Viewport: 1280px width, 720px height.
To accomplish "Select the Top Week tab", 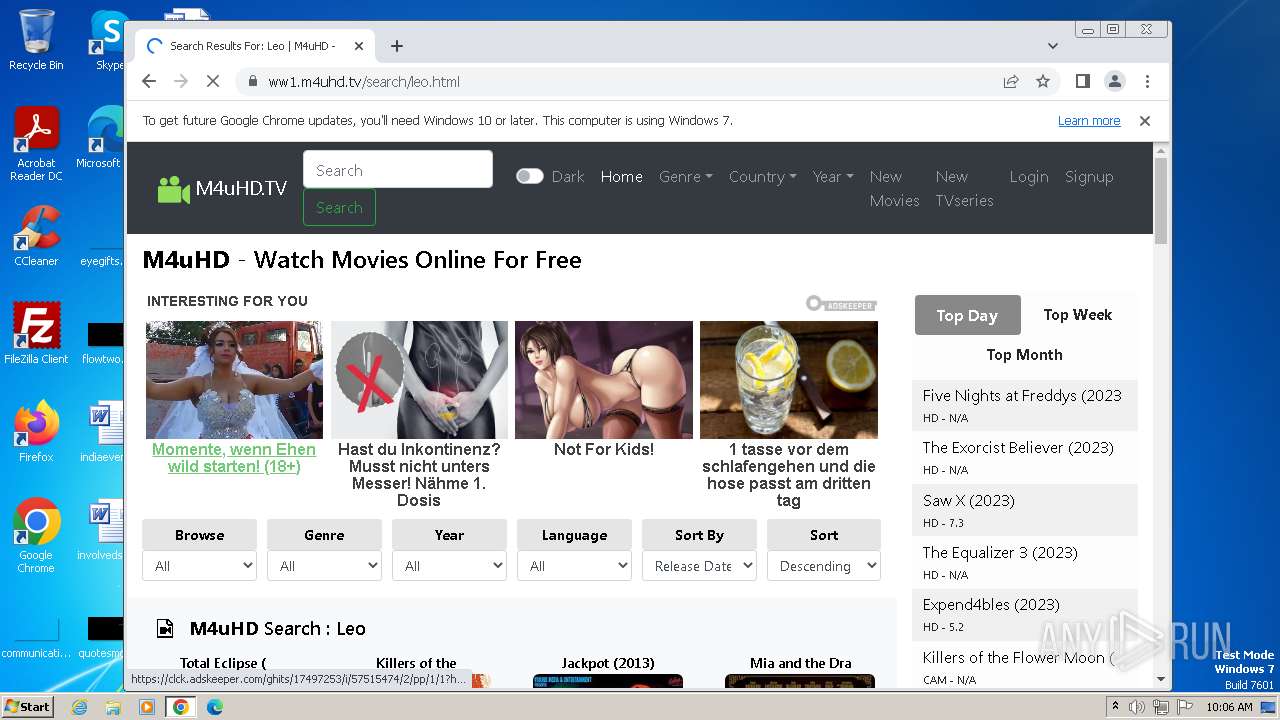I will coord(1077,314).
